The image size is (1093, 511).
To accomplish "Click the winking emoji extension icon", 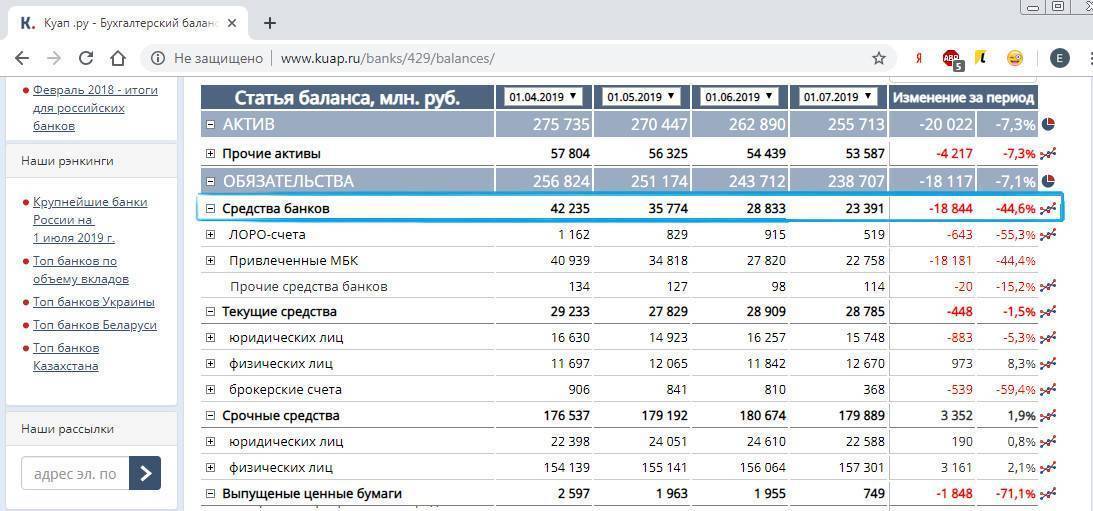I will tap(1014, 59).
